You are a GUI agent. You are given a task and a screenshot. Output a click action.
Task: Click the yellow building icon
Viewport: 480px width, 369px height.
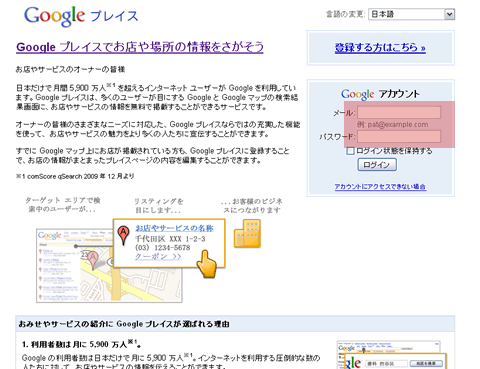coord(247,234)
